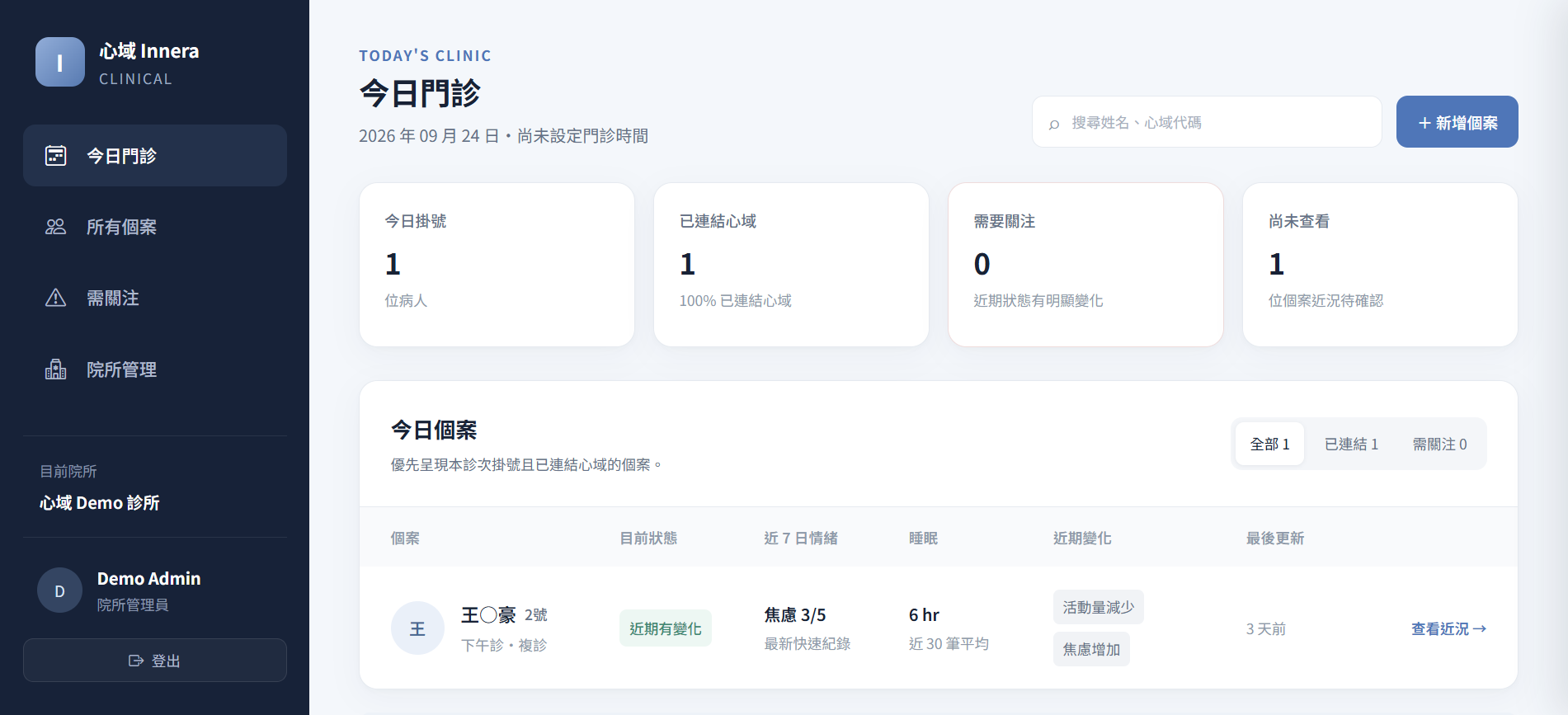
Task: Click the 6 hr sleep value
Action: (x=924, y=615)
